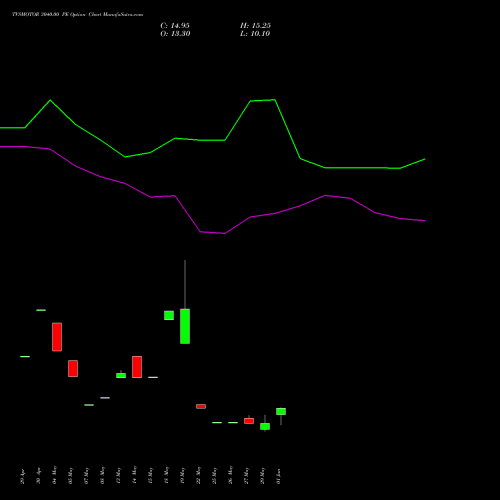Select the 18 May date label
Image resolution: width=500 pixels, height=500 pixels.
point(167,475)
